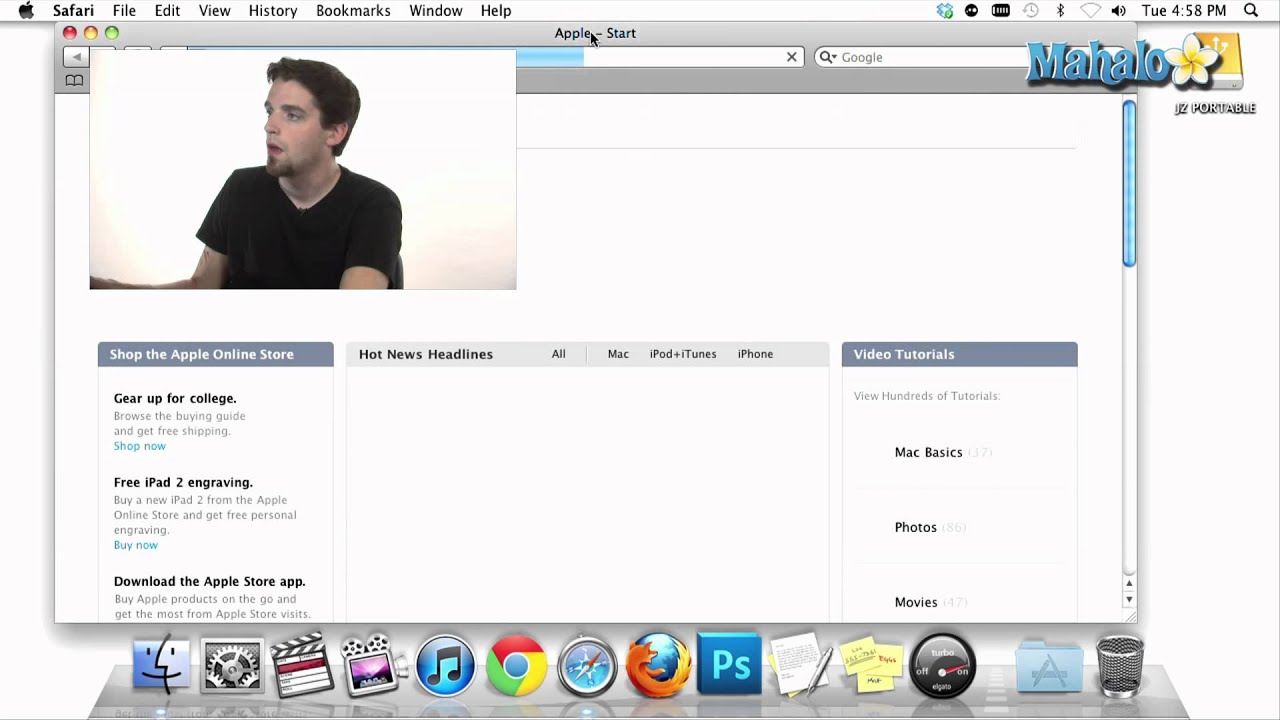1280x720 pixels.
Task: Open the Help menu
Action: click(496, 10)
